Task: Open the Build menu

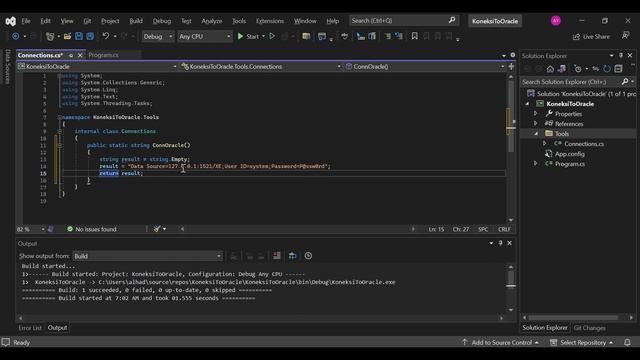Action: (x=136, y=21)
